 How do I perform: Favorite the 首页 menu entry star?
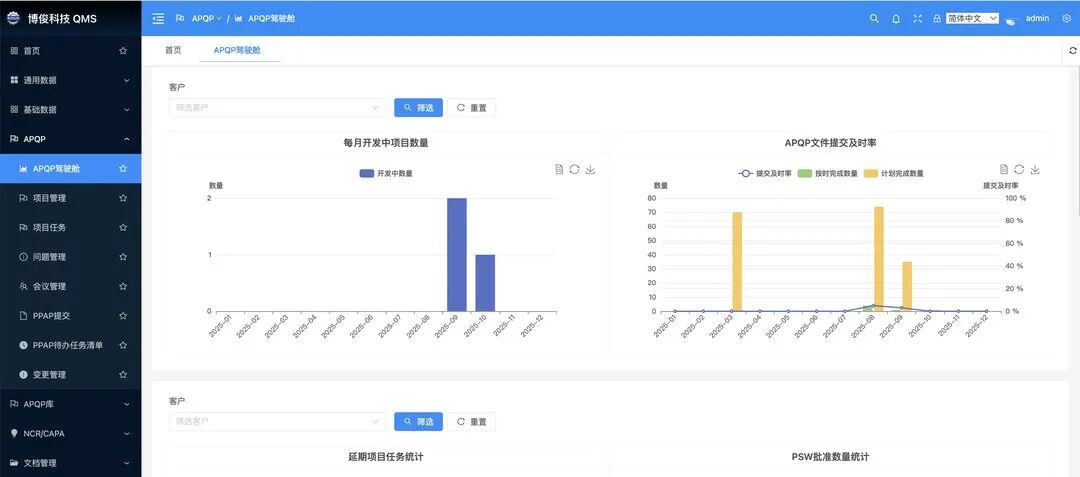(123, 50)
